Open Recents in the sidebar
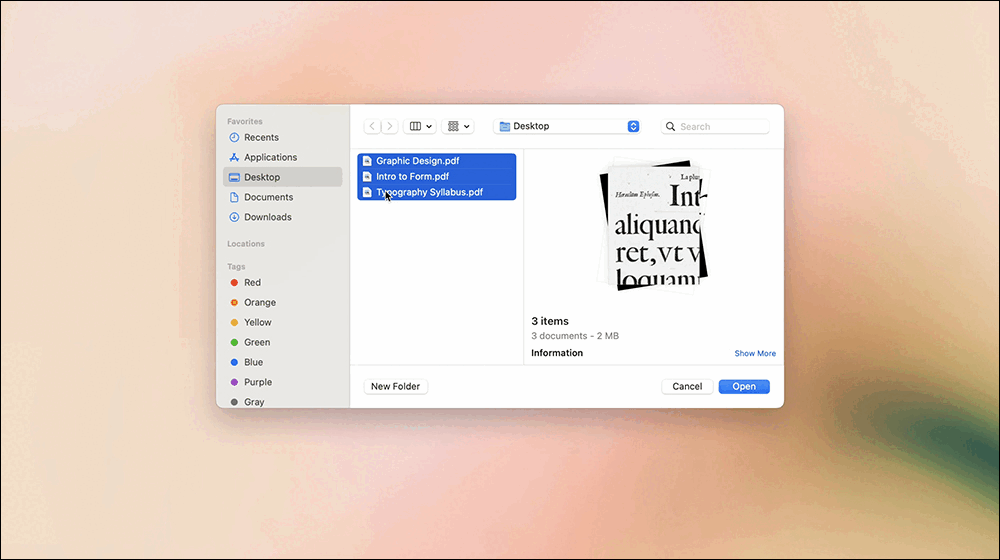Screen dimensions: 1000x560 pyautogui.click(x=261, y=138)
